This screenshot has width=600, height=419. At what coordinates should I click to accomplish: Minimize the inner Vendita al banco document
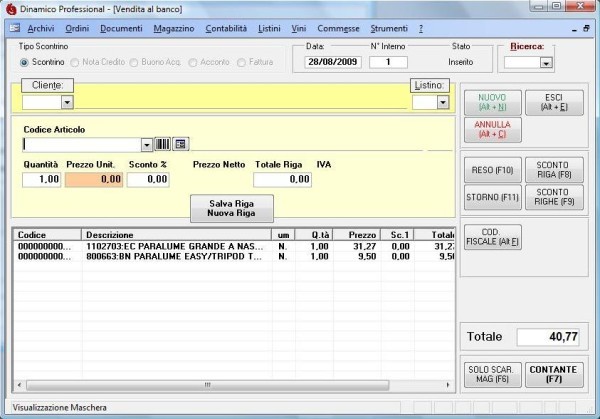[574, 29]
